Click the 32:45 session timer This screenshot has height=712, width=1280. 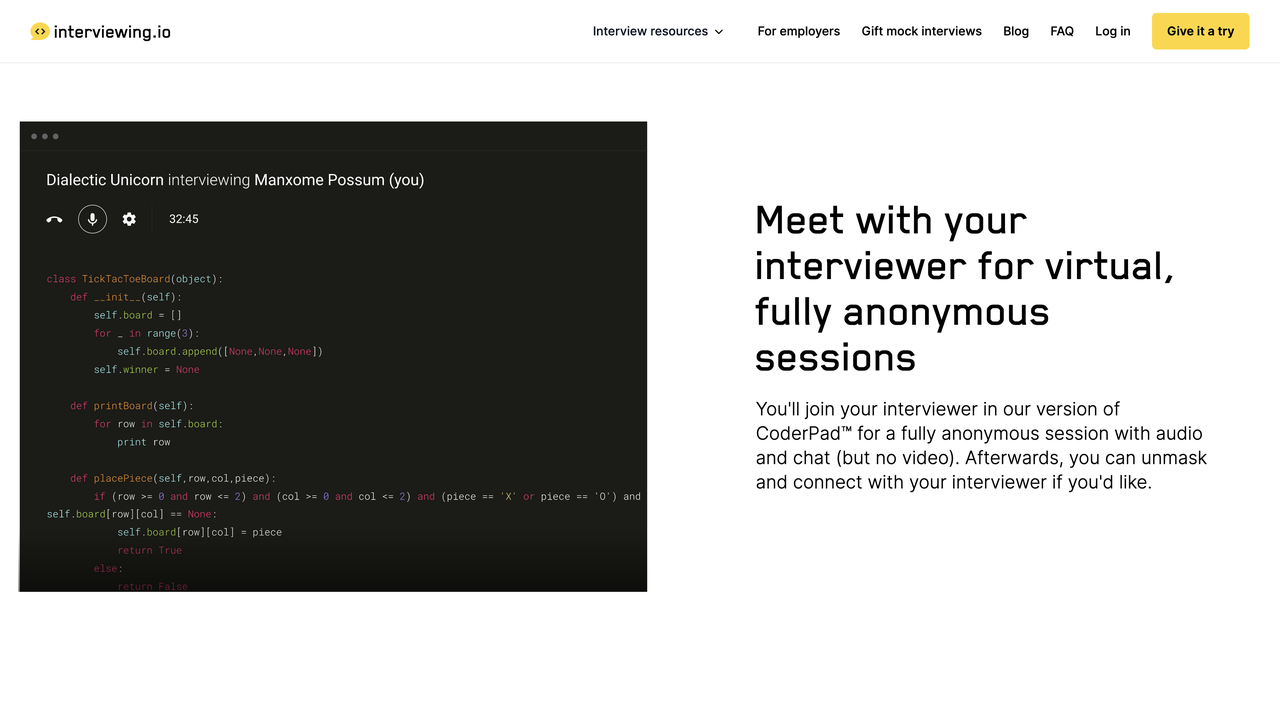[184, 219]
